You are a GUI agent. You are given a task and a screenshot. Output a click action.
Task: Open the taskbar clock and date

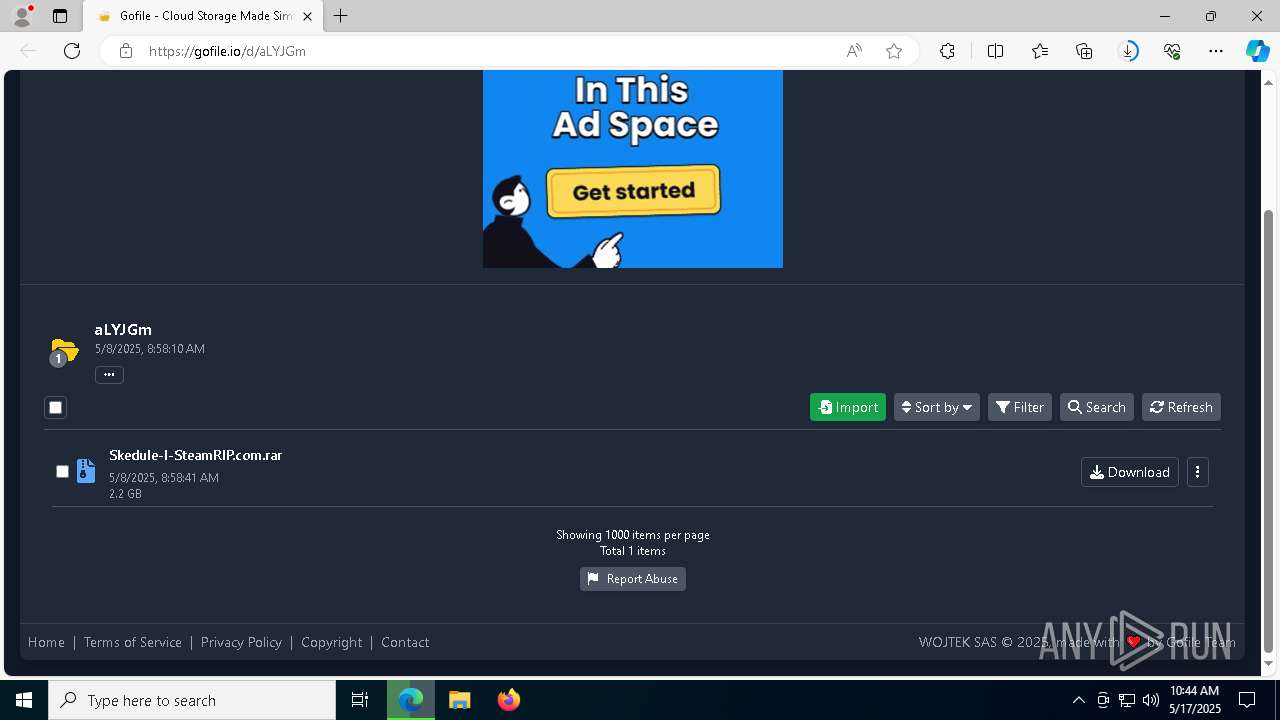click(1195, 700)
